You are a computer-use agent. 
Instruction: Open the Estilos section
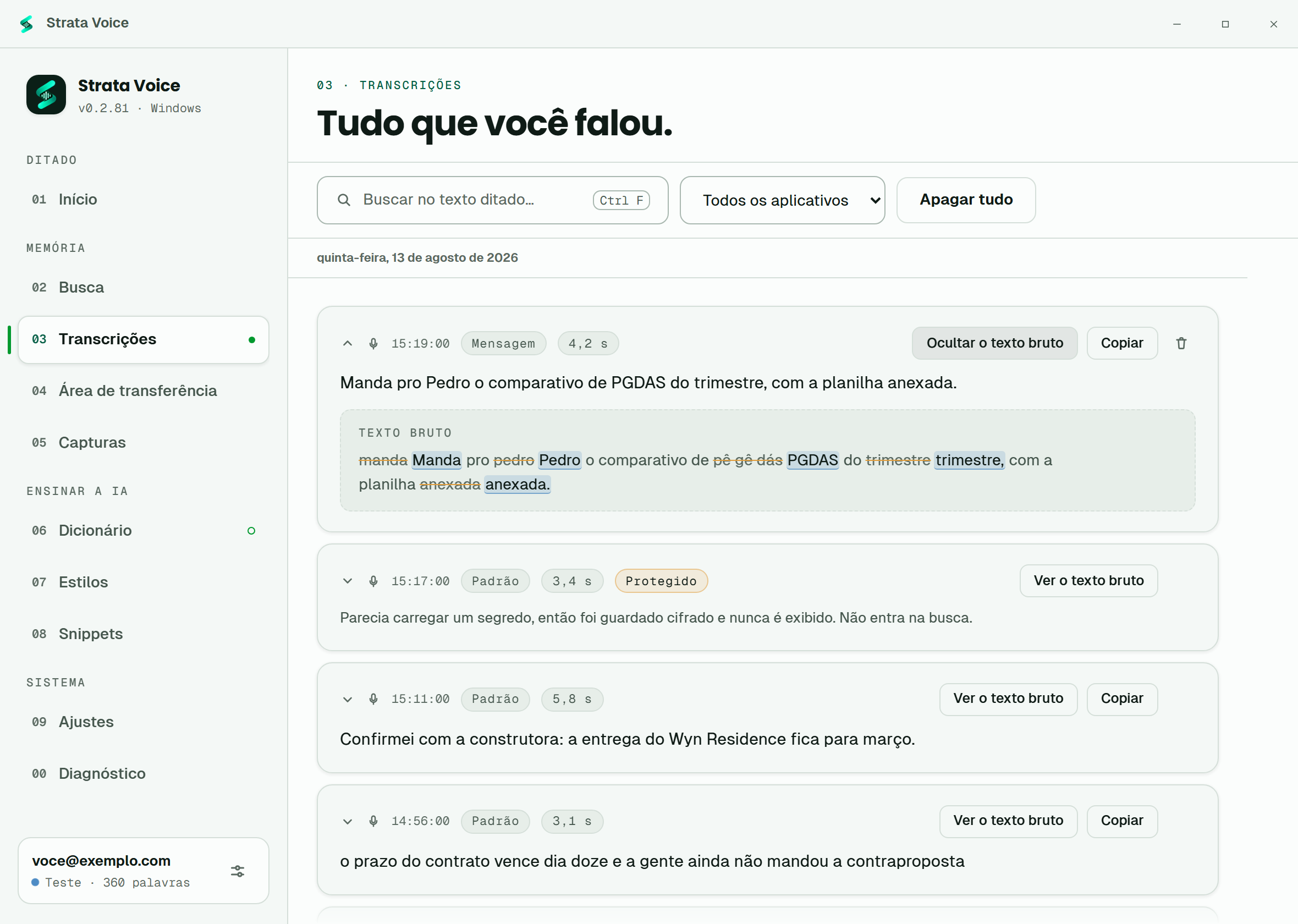click(144, 582)
